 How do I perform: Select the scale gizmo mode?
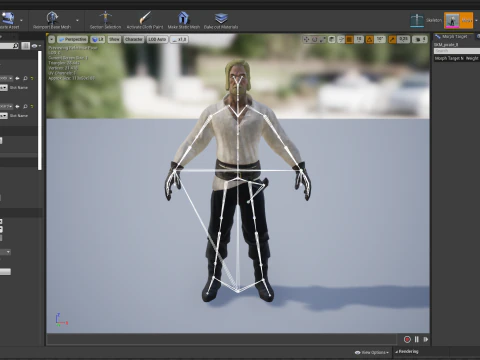pyautogui.click(x=323, y=39)
